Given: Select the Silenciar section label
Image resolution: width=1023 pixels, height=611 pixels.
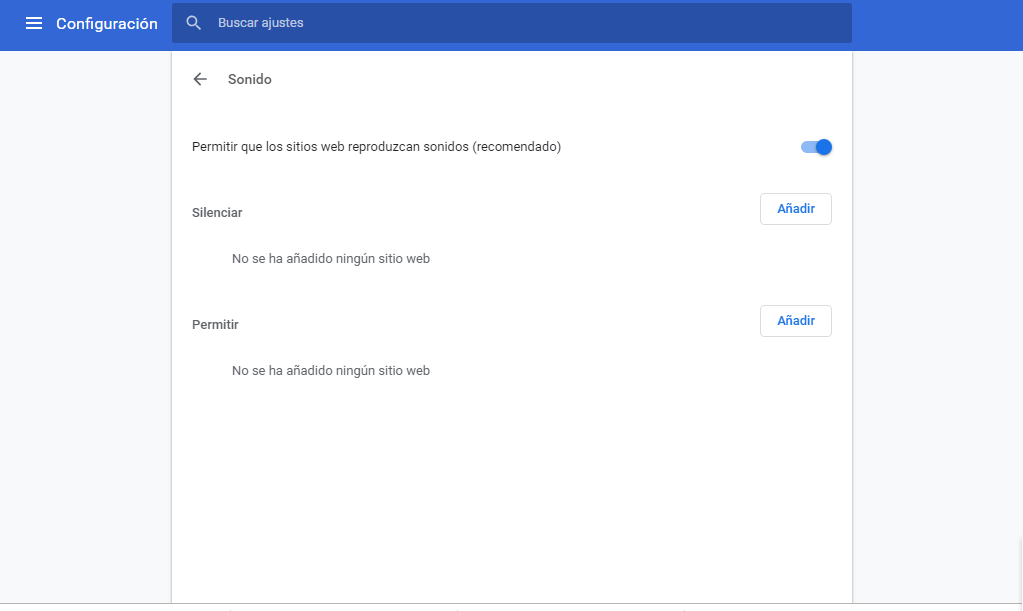Looking at the screenshot, I should click(217, 213).
